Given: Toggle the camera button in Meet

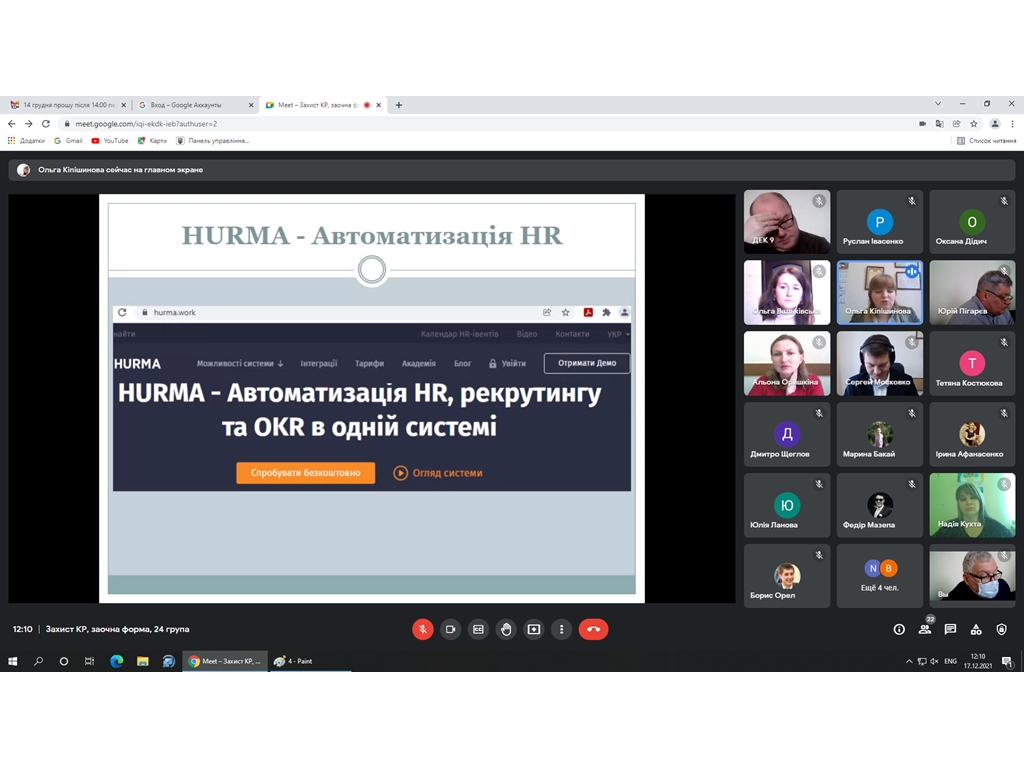Looking at the screenshot, I should (451, 629).
